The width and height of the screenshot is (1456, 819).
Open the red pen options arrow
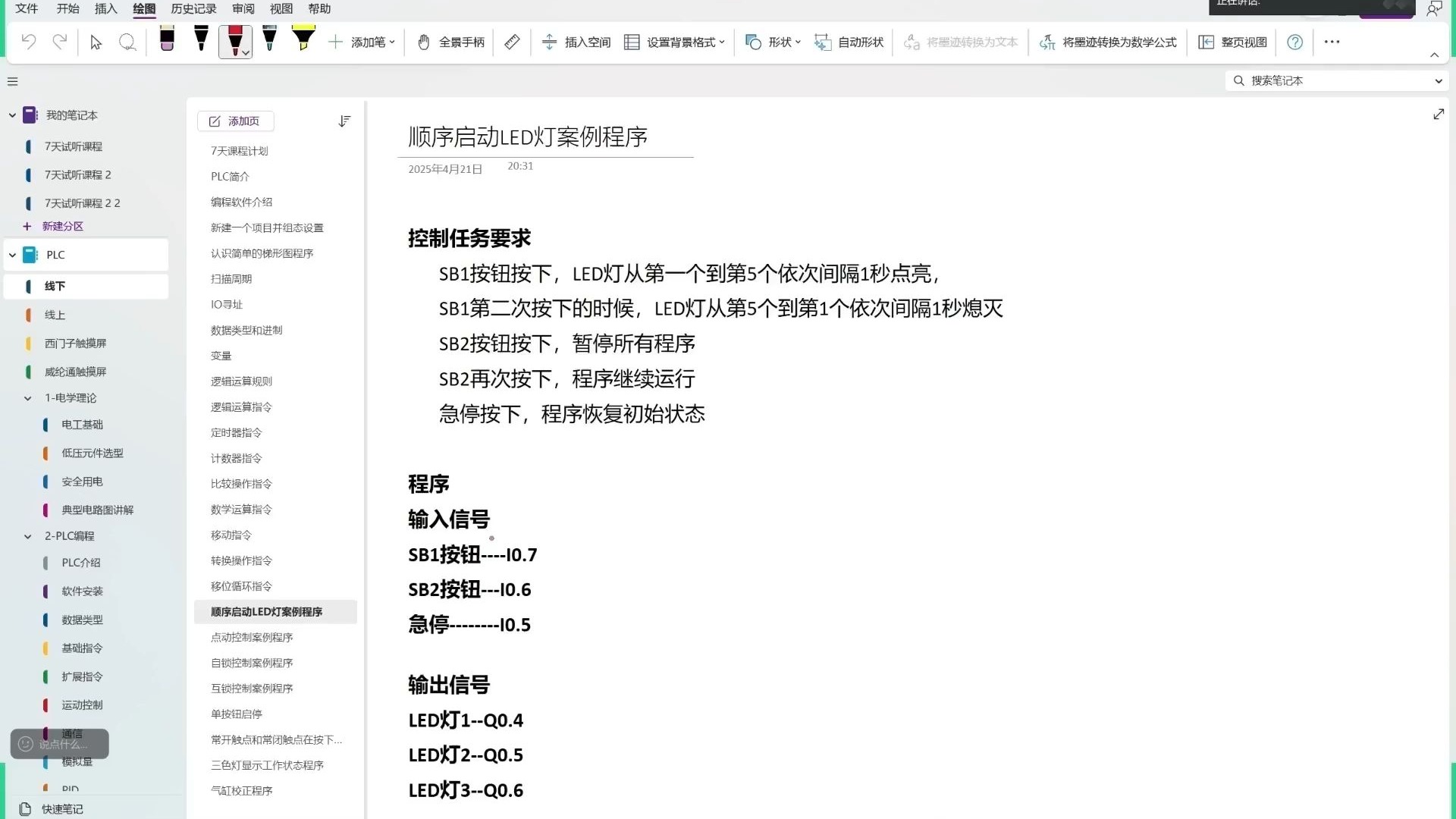pos(246,52)
